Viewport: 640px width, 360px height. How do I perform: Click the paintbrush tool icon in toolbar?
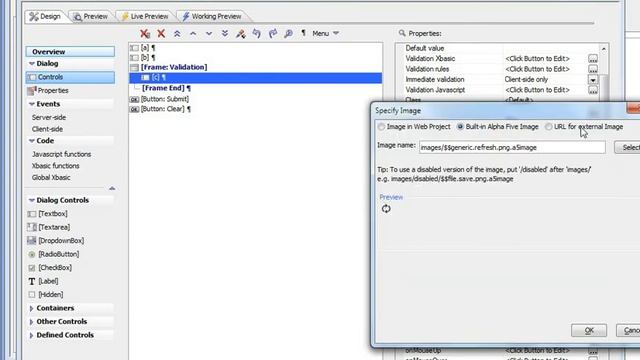(x=241, y=33)
